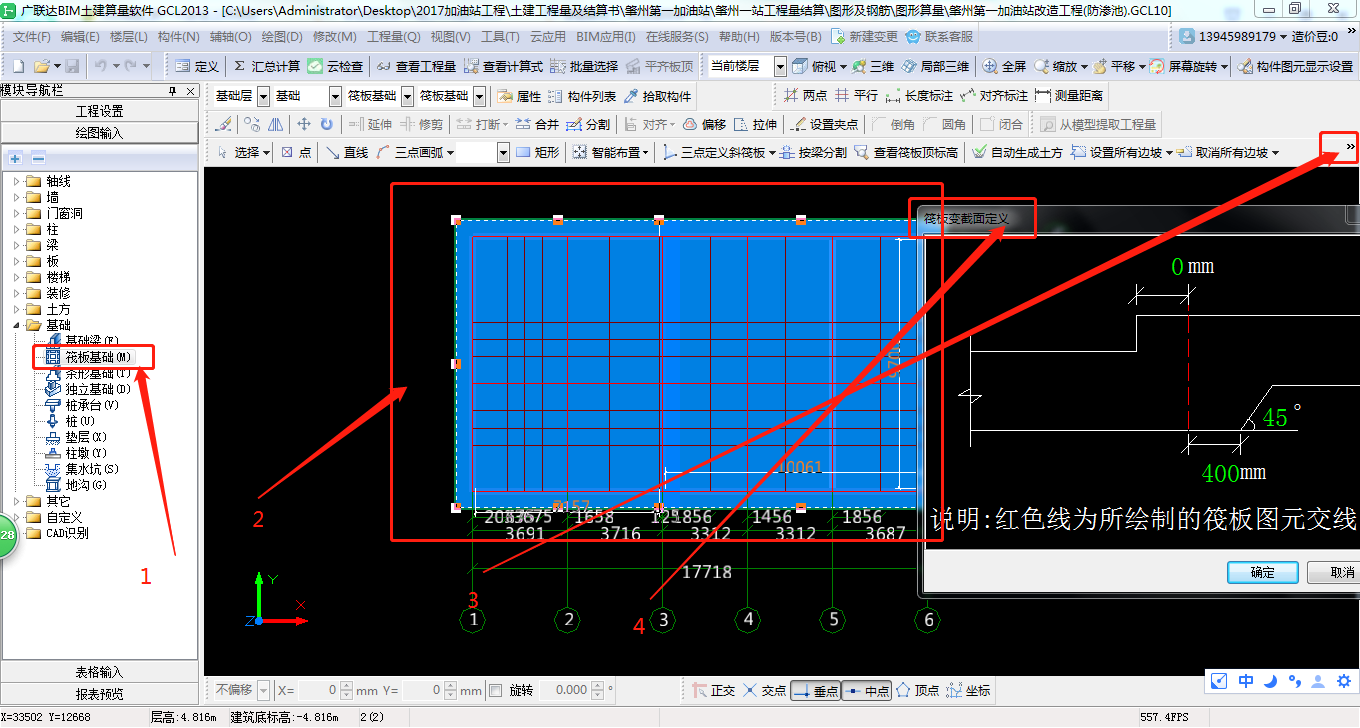The image size is (1360, 728).
Task: Open 工程量(Q) menu
Action: 394,36
